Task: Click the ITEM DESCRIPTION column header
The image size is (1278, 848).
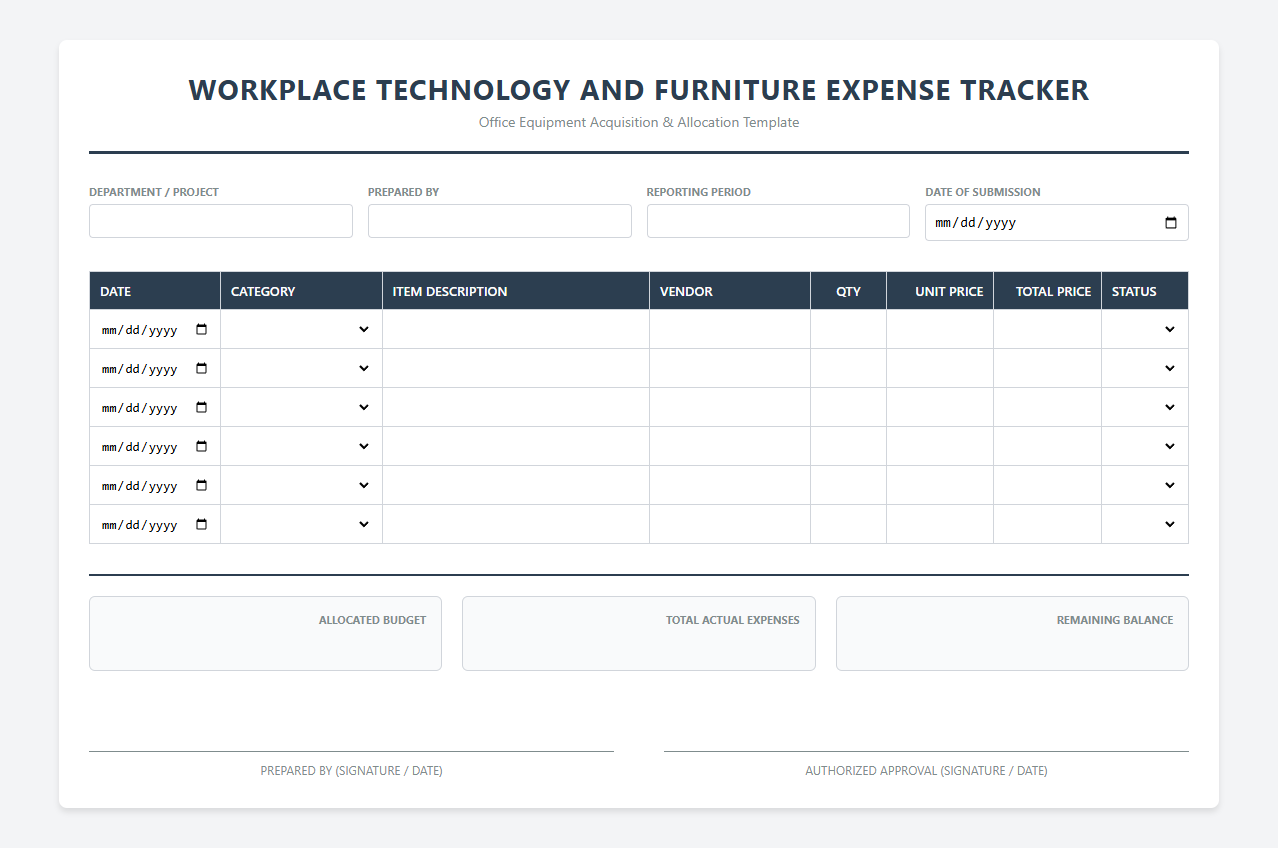Action: click(x=516, y=291)
